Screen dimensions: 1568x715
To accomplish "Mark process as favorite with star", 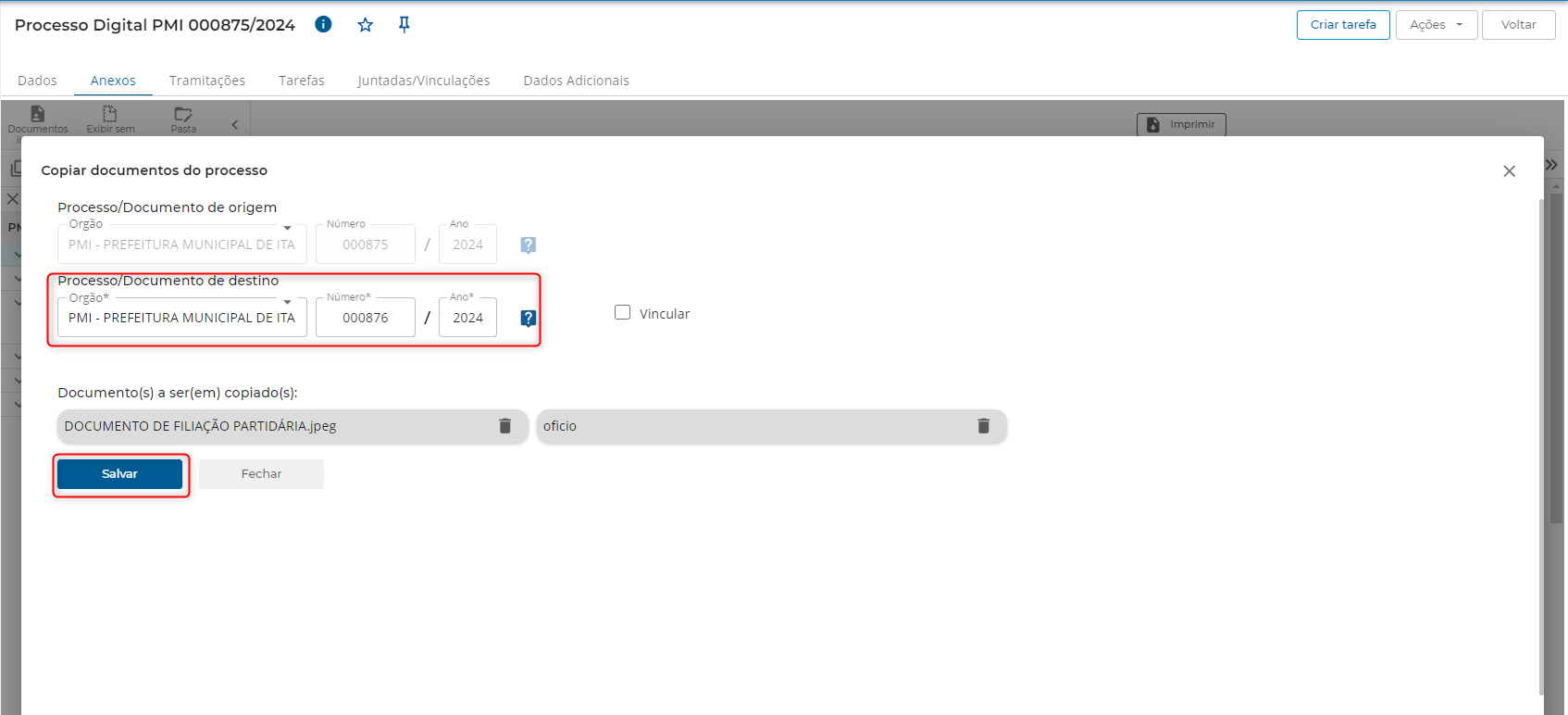I will [x=366, y=25].
